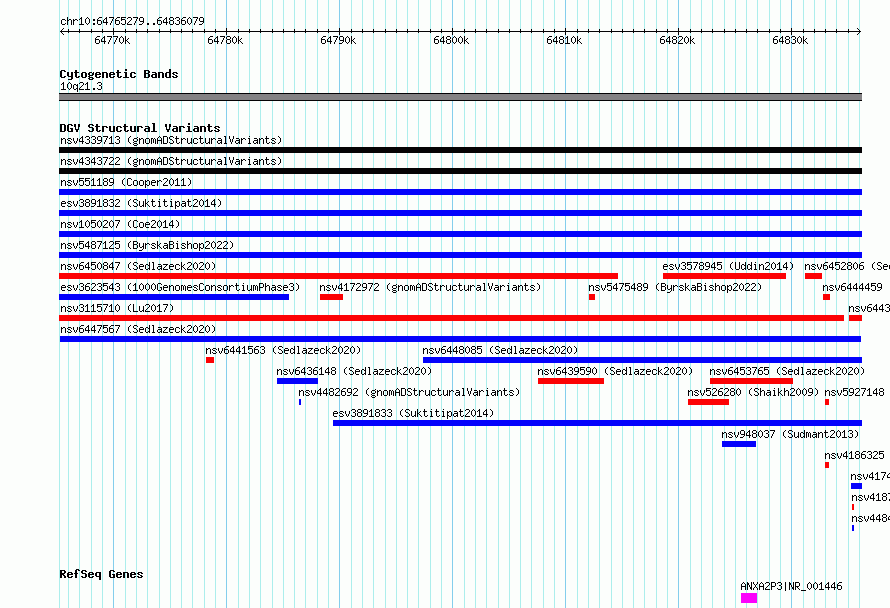Select the esv3623543 1000Genomes blue bar
The image size is (890, 608).
click(x=174, y=297)
